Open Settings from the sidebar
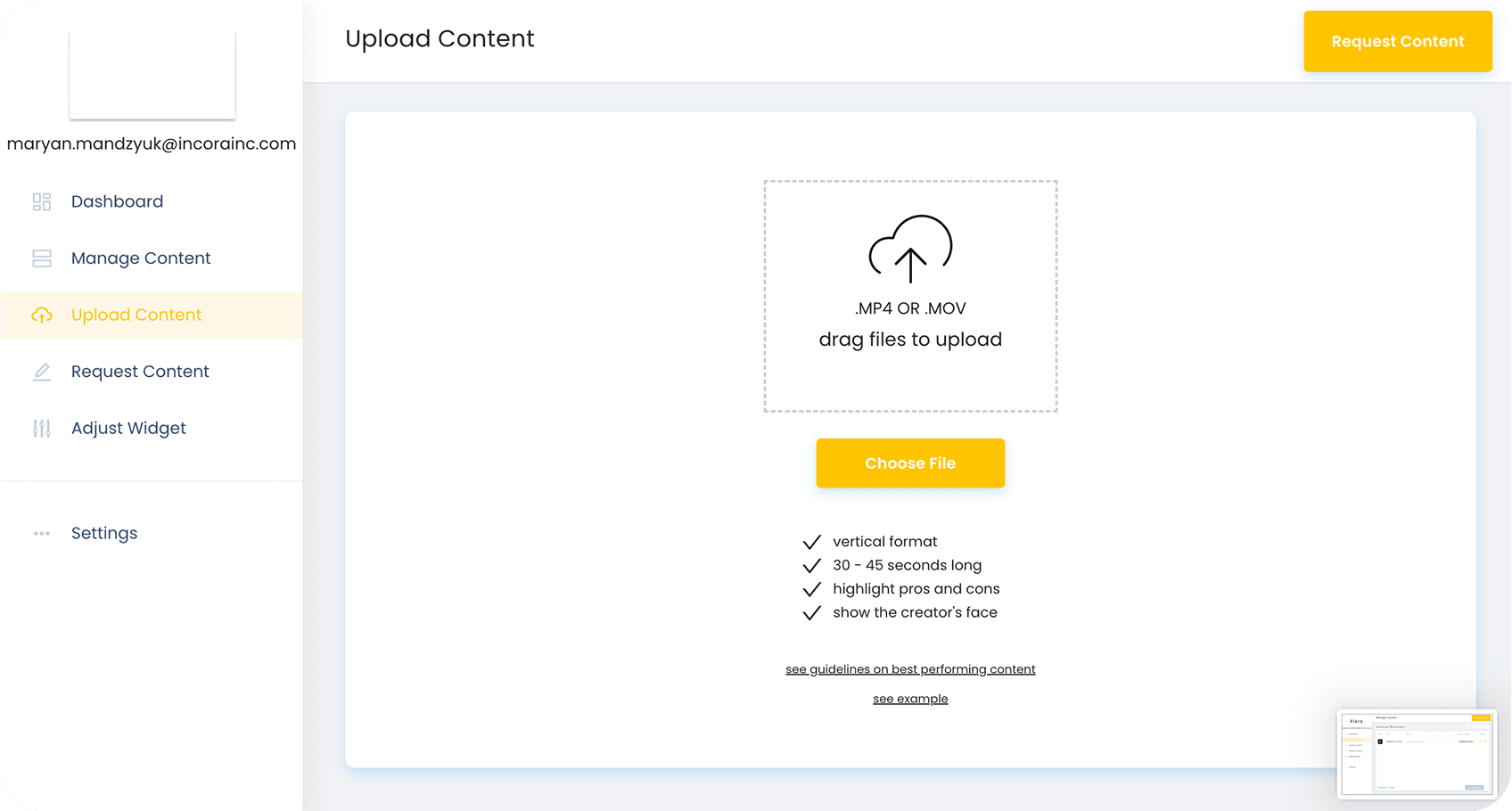 pos(104,534)
